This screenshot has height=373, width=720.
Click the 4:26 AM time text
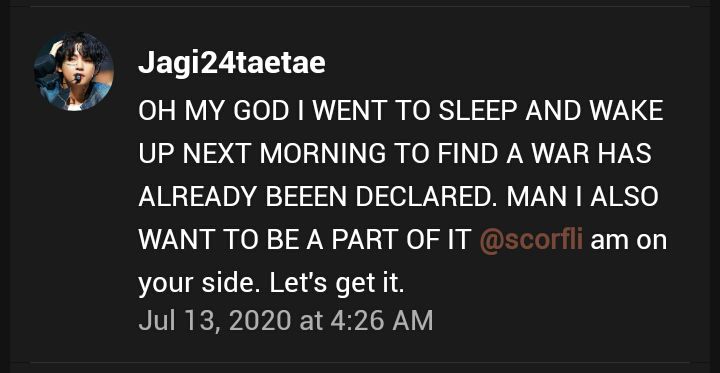[x=382, y=321]
